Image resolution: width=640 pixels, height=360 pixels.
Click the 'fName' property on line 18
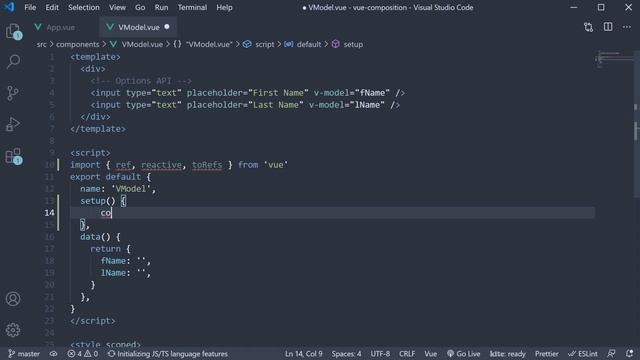point(113,261)
